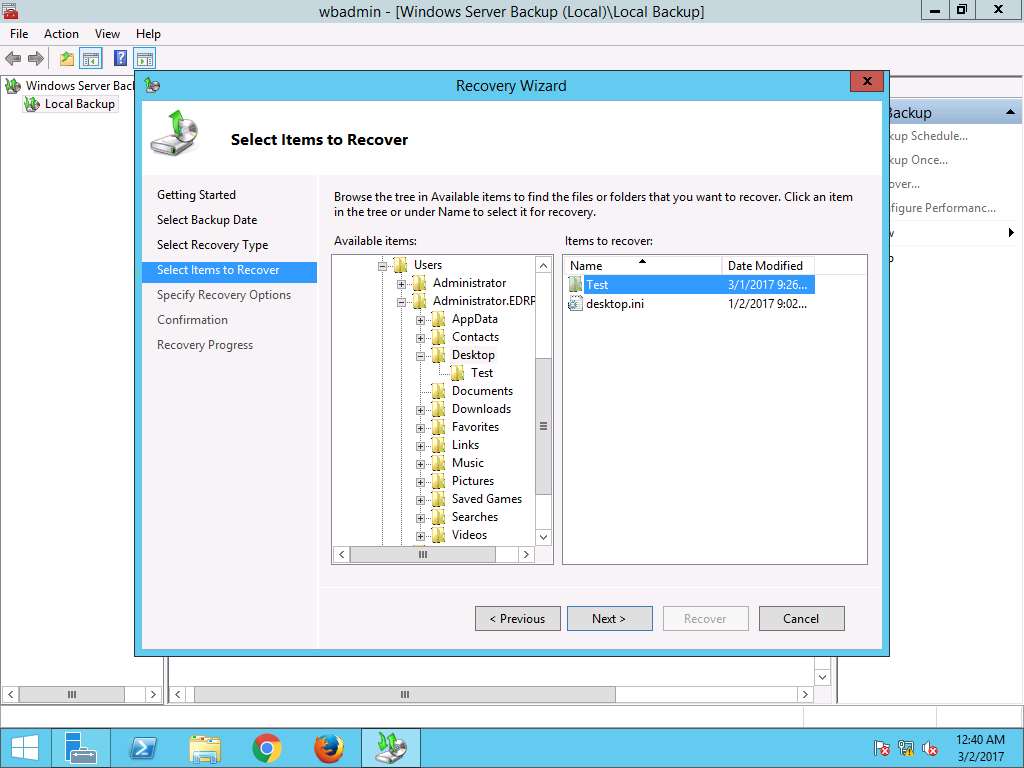Launch Google Chrome from the taskbar
The image size is (1024, 768).
point(266,748)
